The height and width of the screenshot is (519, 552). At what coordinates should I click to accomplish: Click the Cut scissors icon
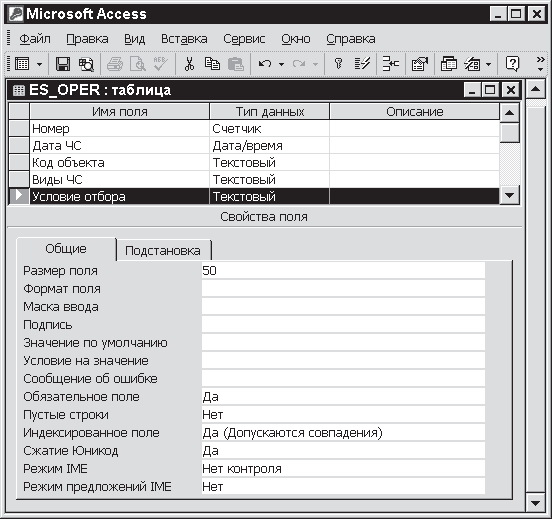[189, 64]
